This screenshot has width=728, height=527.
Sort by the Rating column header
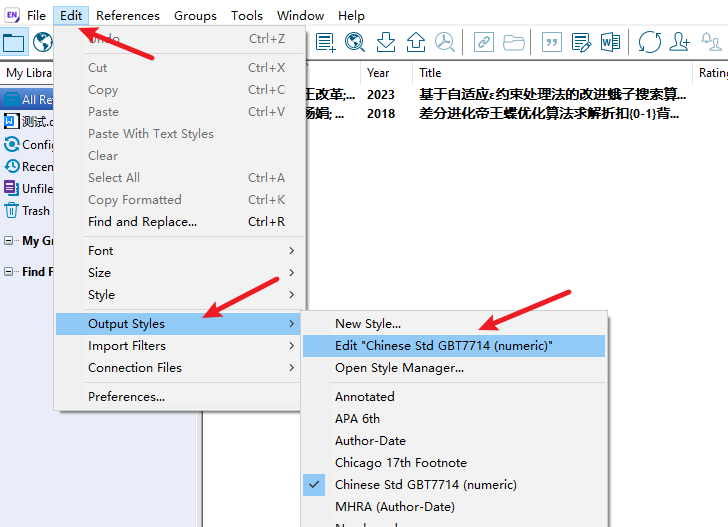click(x=711, y=73)
